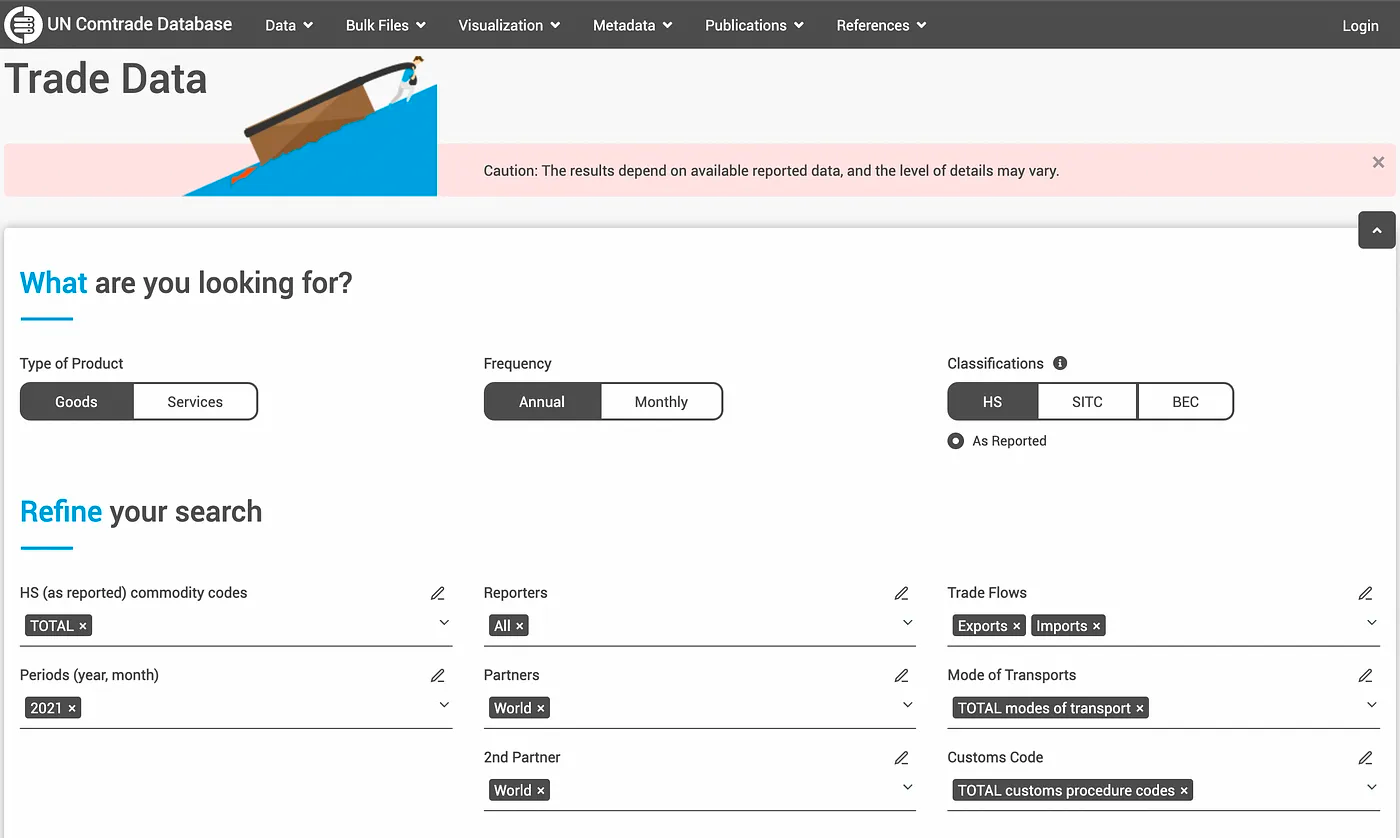Click the UN Comtrade Database logo icon
1400x838 pixels.
(23, 25)
